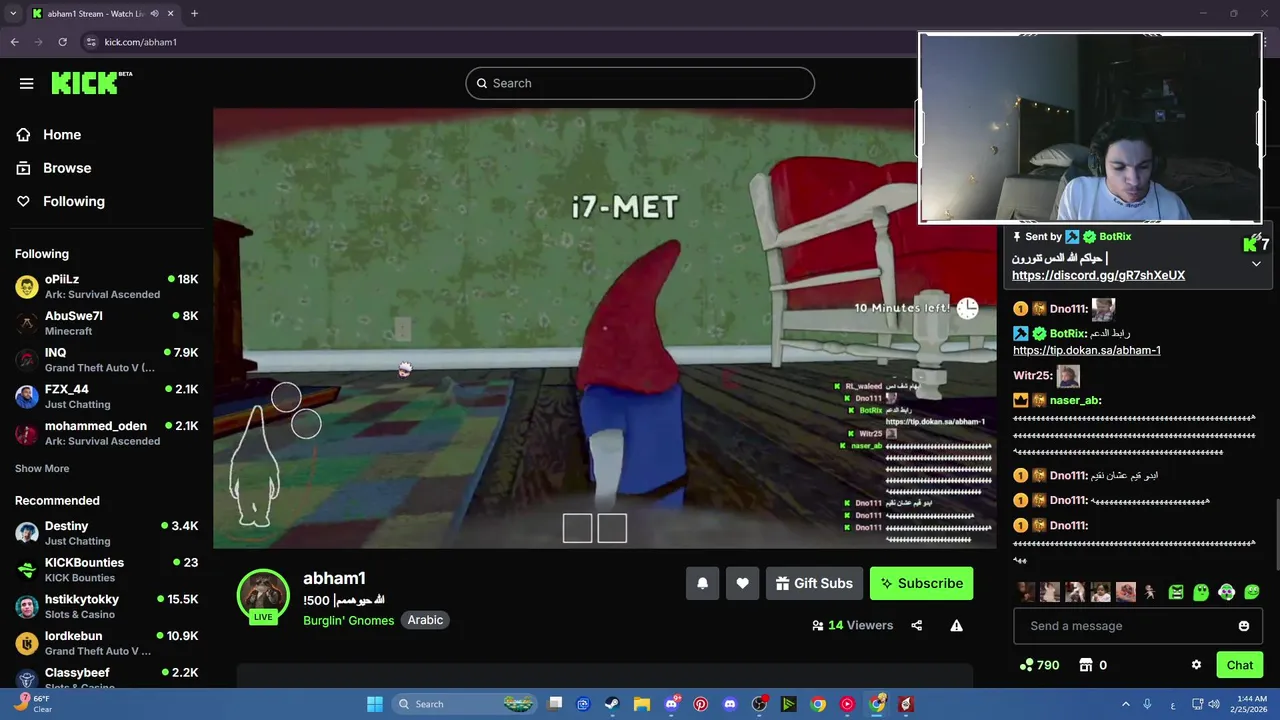Report the stream via warning icon
This screenshot has height=720, width=1280.
click(956, 625)
